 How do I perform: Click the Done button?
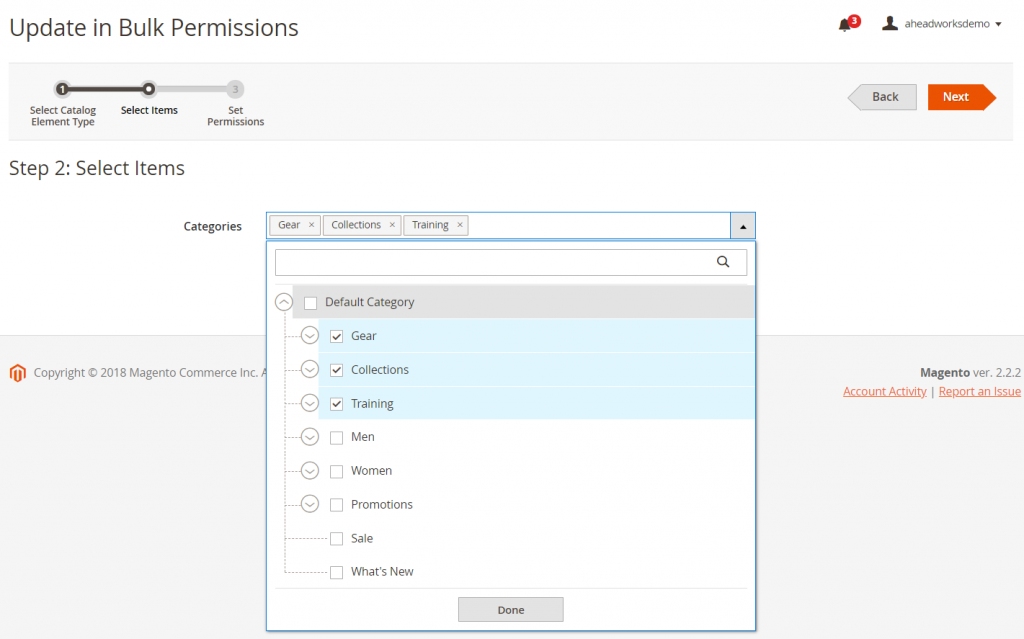click(510, 610)
